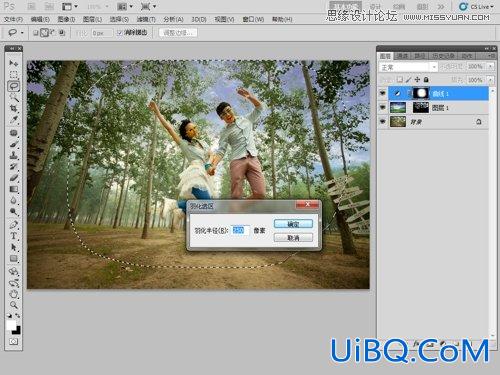
Task: Select the Lasso tool in the toolbox
Action: (x=14, y=86)
